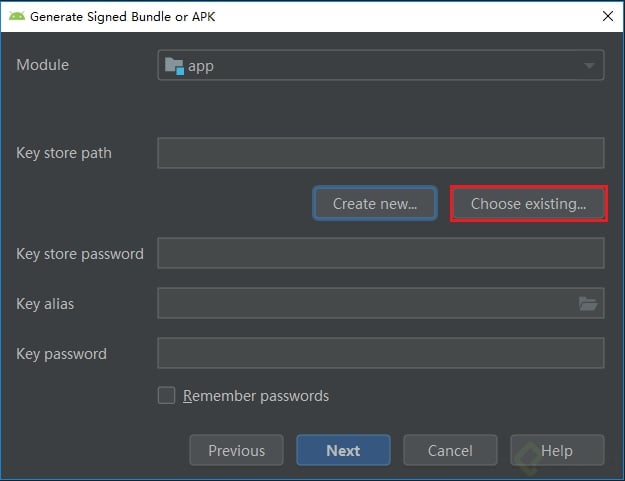Focus the Key password input box
625x481 pixels.
380,354
